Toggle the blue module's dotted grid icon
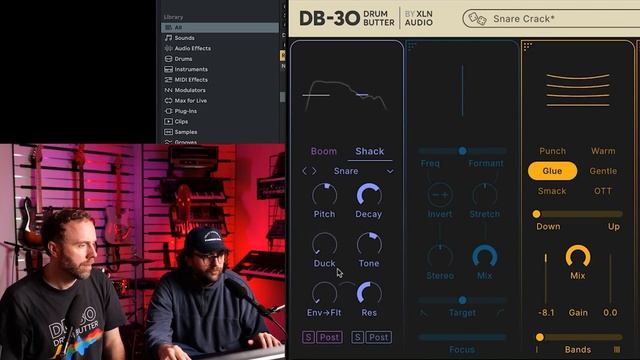The image size is (640, 360). tap(411, 46)
